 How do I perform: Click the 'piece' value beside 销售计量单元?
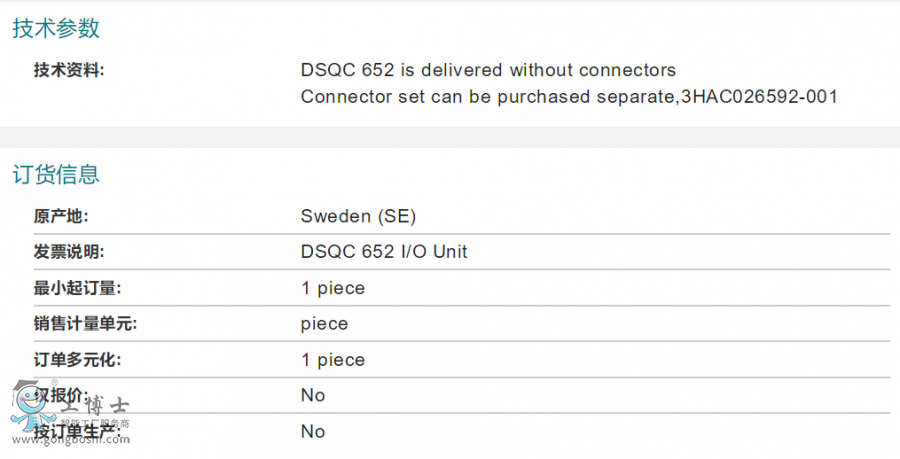[324, 324]
